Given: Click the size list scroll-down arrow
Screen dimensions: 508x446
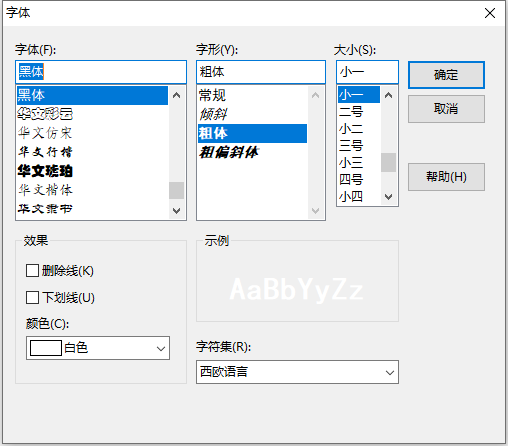Looking at the screenshot, I should (x=388, y=197).
